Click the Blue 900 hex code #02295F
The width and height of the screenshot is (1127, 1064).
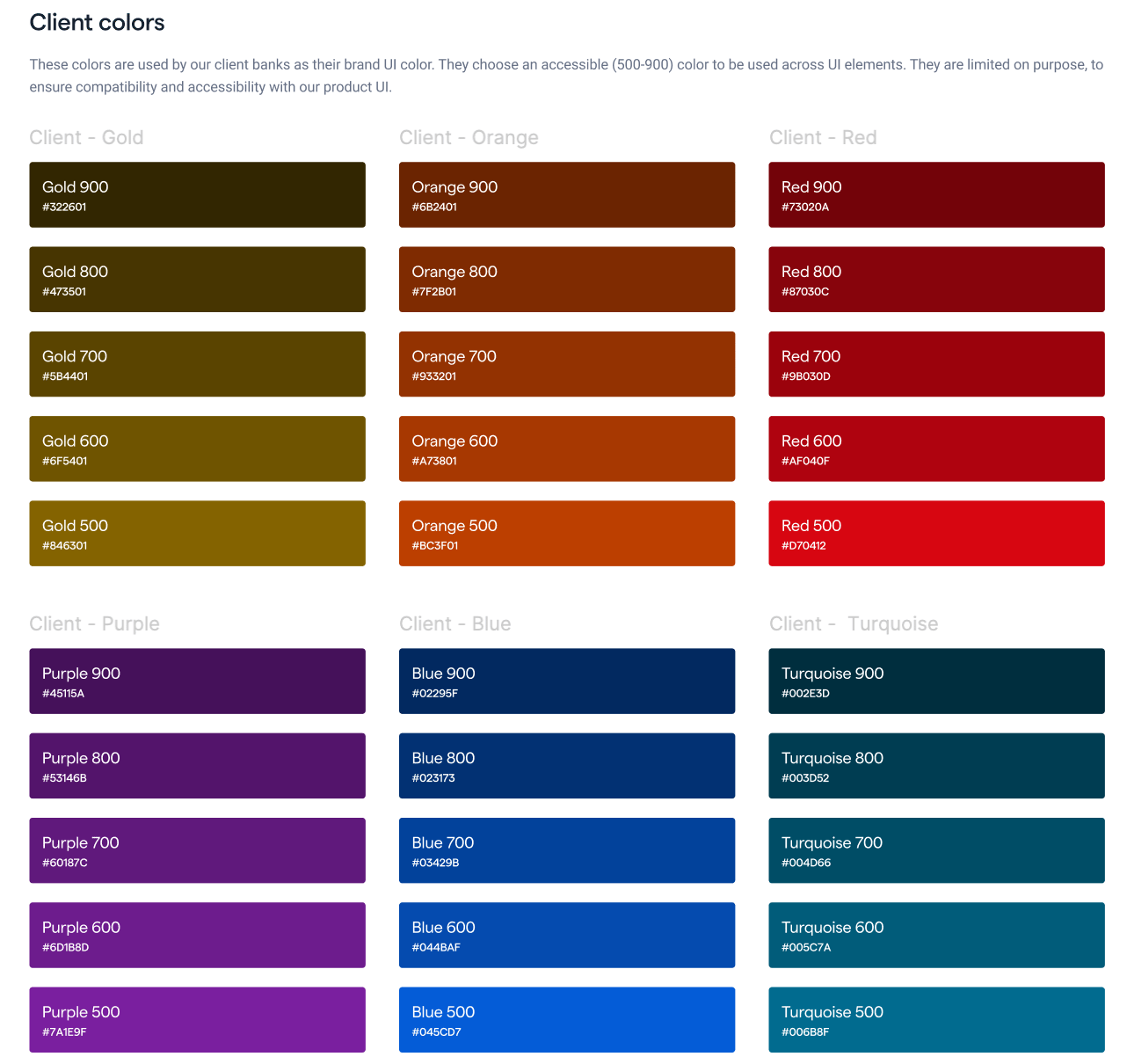[x=434, y=694]
